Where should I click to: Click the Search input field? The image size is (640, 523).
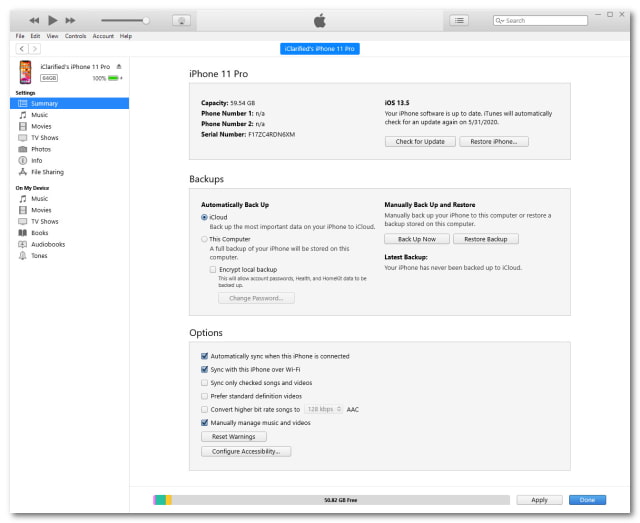540,20
